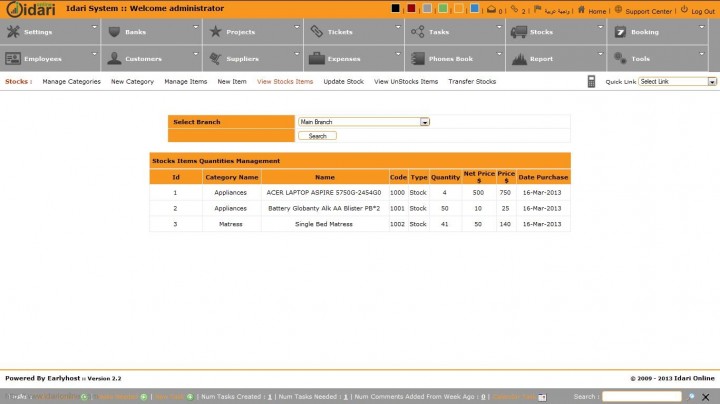Screen dimensions: 720x404
Task: Open Manage Items submenu item
Action: coord(186,81)
